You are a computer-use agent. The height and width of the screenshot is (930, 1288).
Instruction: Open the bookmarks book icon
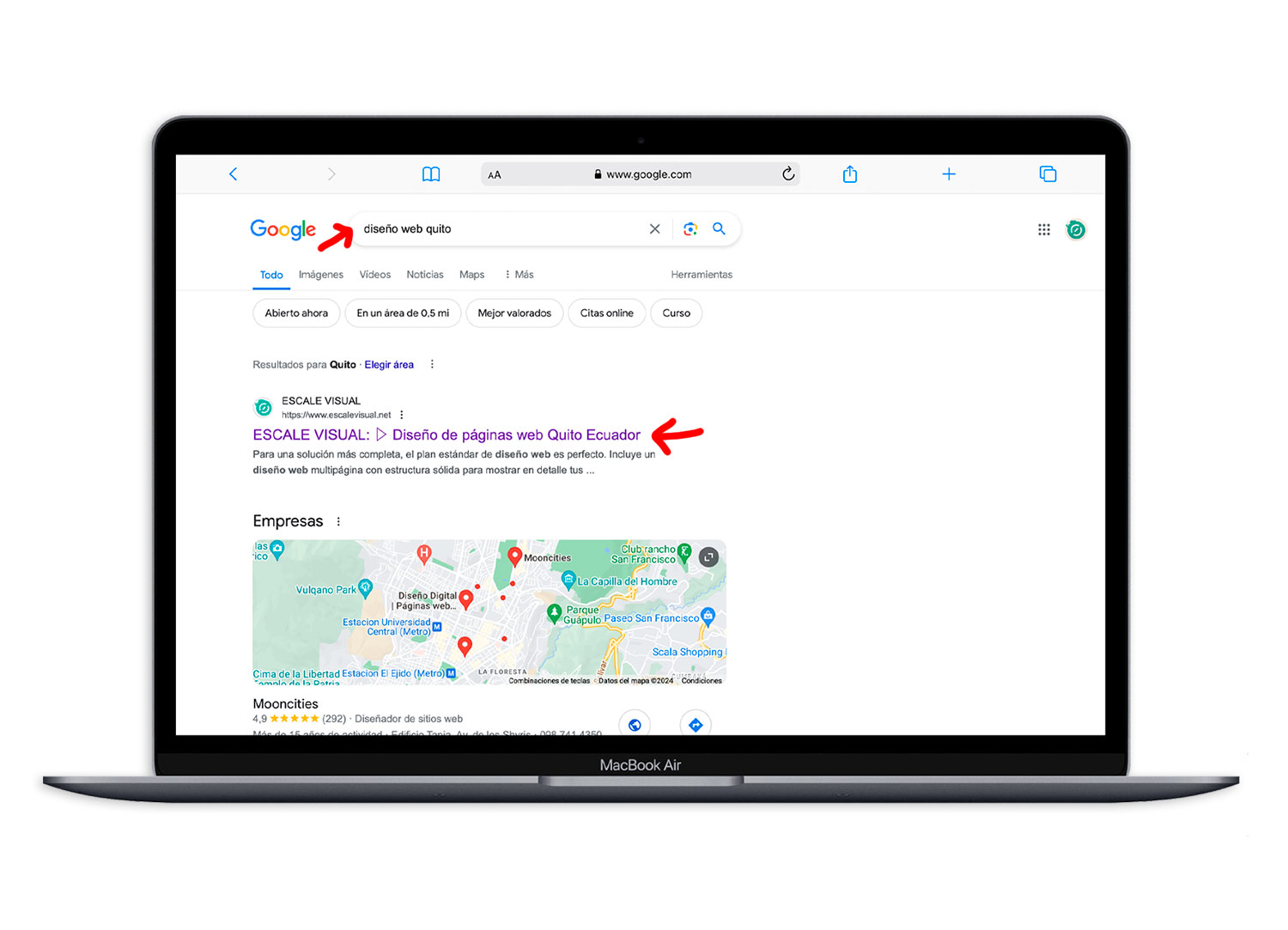tap(431, 174)
